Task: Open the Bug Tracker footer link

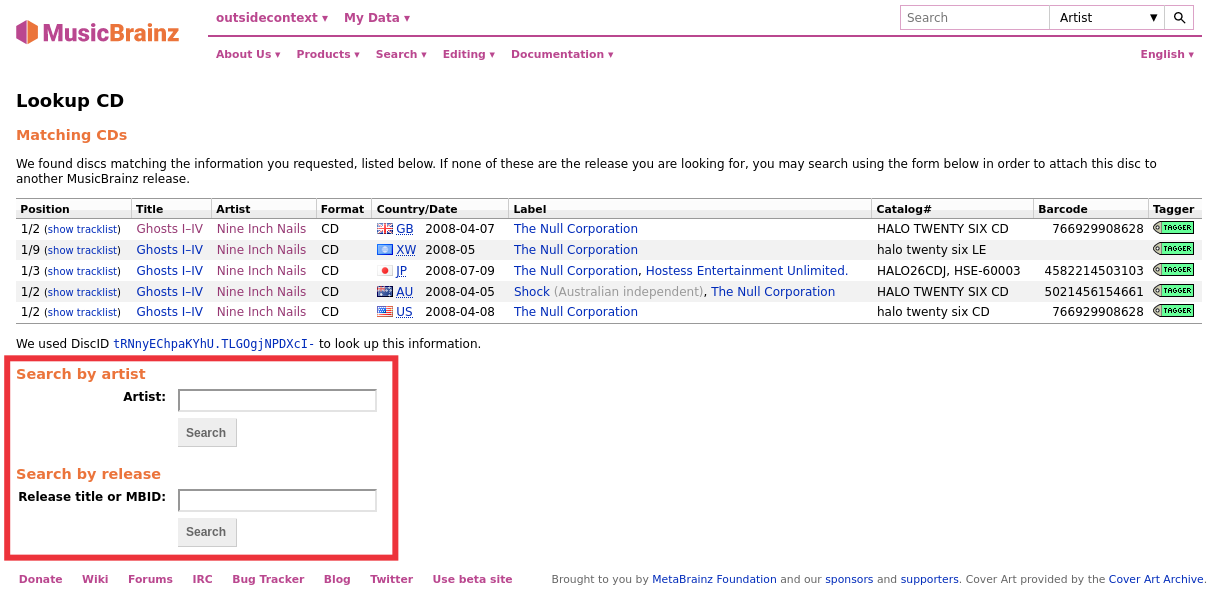Action: coord(268,579)
